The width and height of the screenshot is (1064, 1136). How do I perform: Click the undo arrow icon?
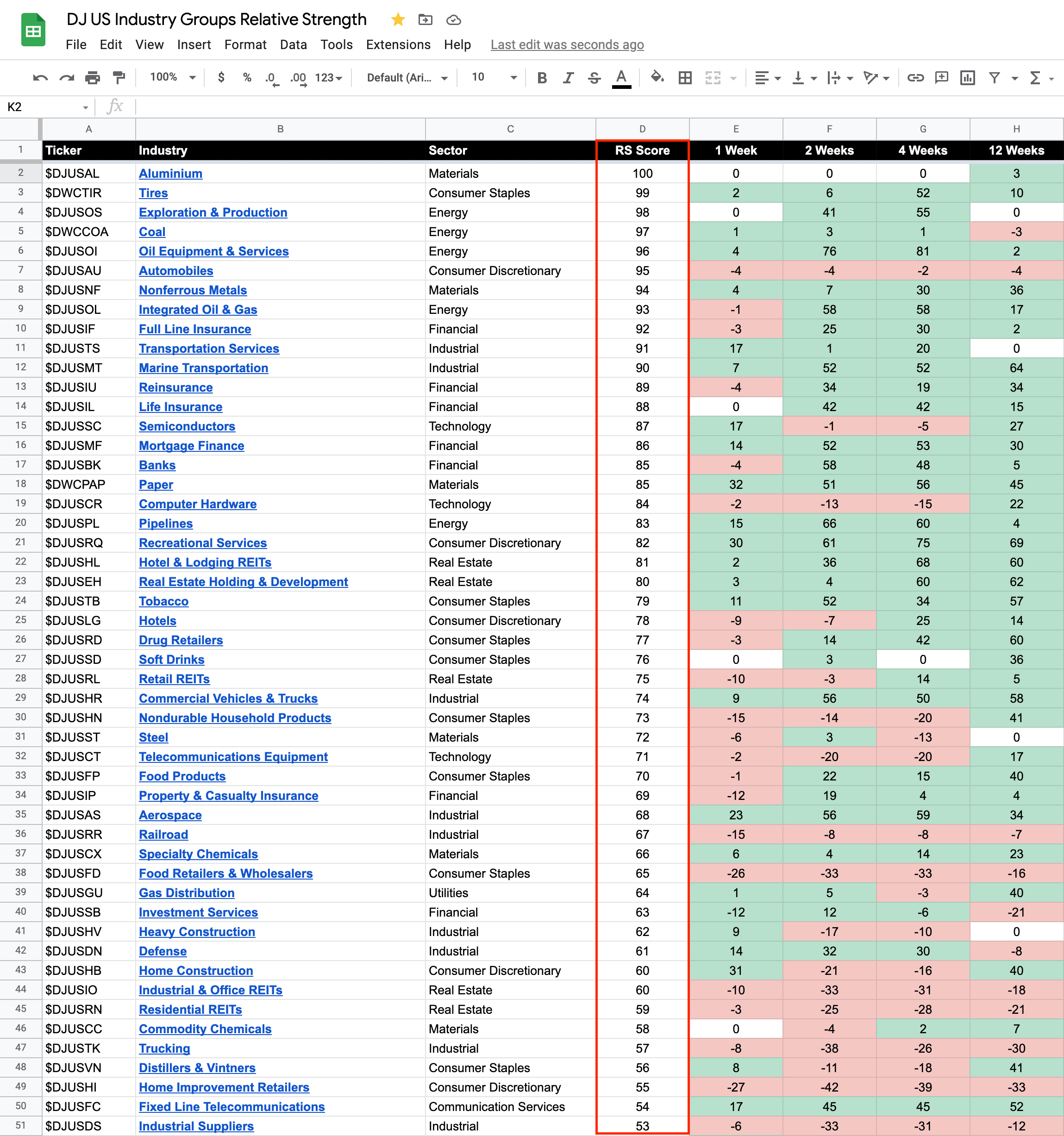click(40, 78)
